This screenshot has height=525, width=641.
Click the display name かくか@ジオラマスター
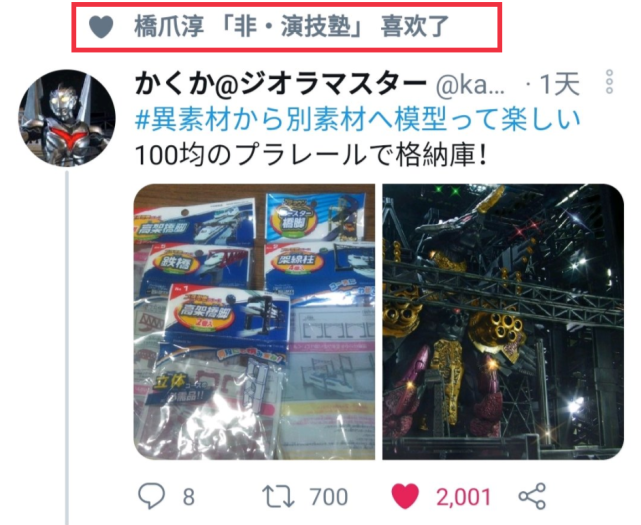(281, 85)
